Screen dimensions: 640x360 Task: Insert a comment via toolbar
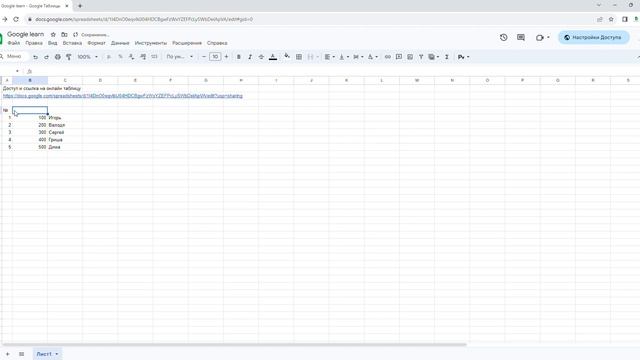[x=399, y=57]
